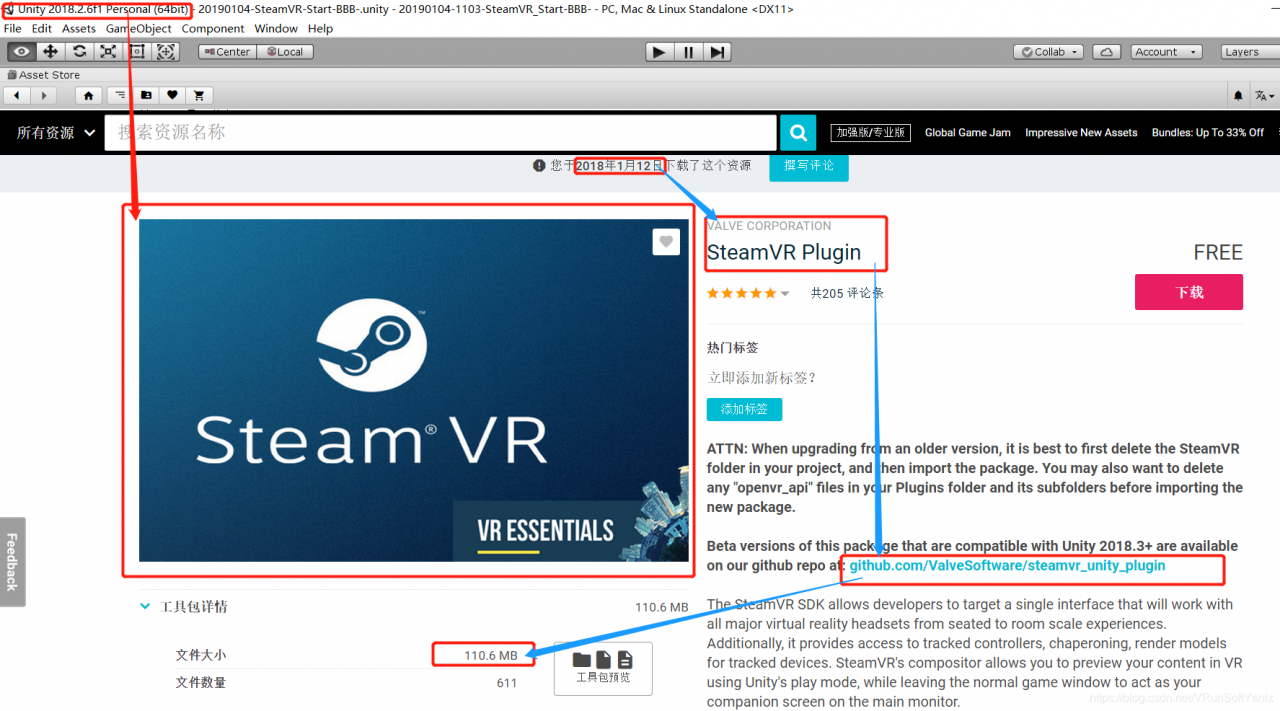Open Bundles: Up To 33% Off link

(1208, 132)
